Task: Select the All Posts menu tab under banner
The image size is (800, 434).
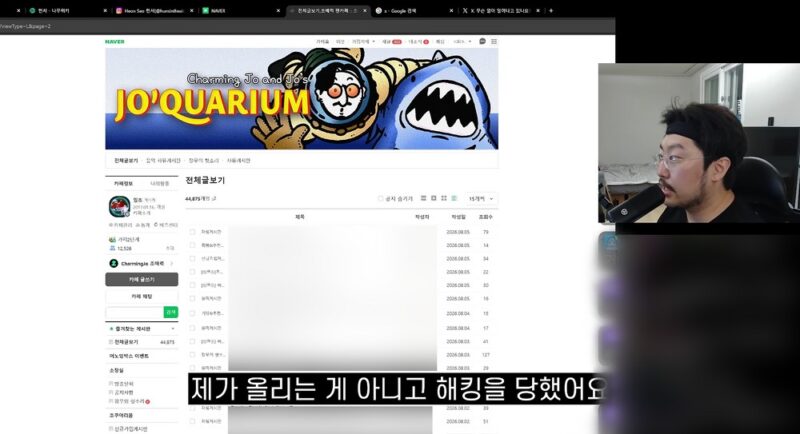Action: coord(126,161)
